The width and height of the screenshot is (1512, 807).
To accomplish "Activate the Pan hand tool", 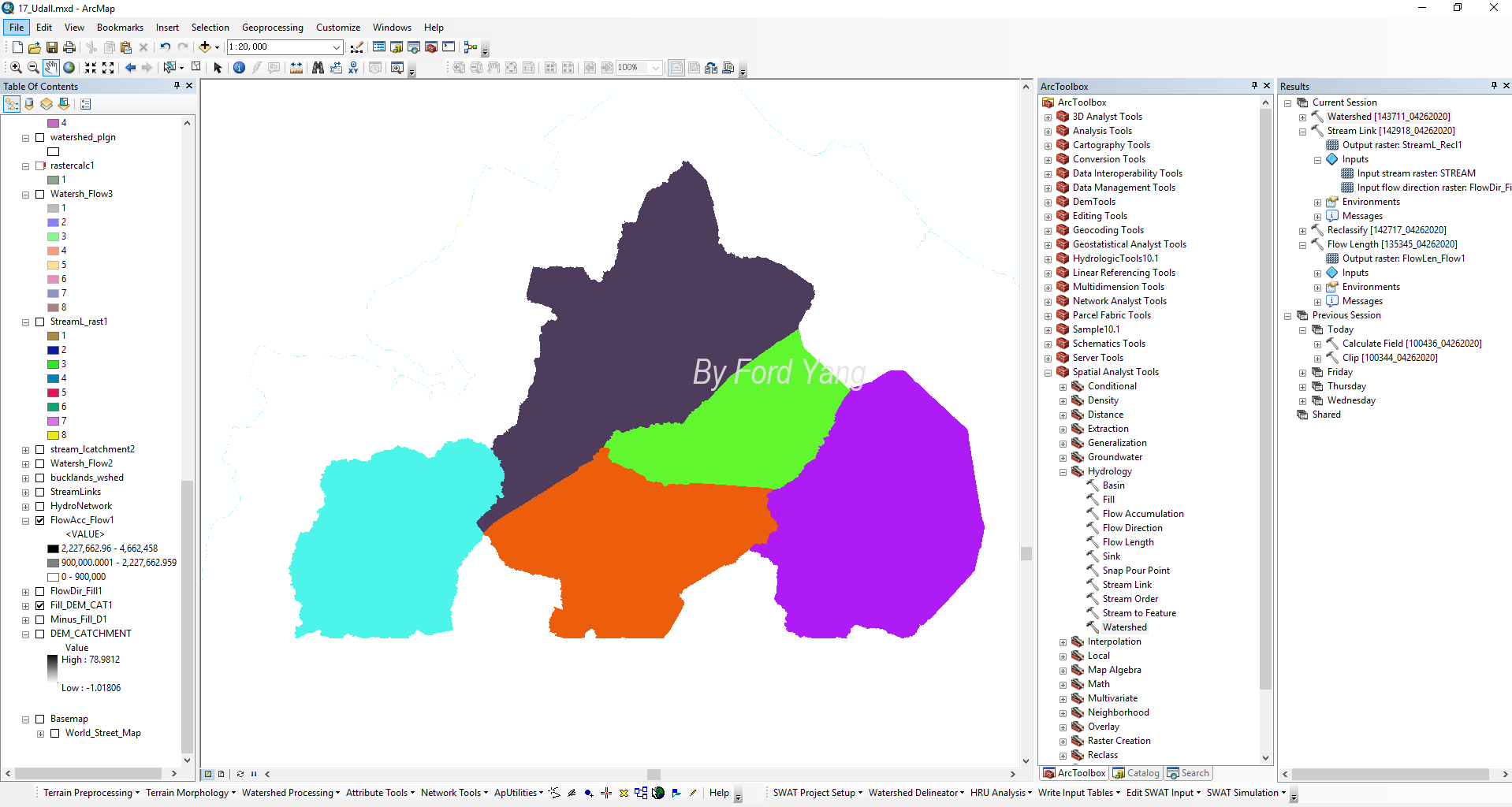I will tap(51, 68).
